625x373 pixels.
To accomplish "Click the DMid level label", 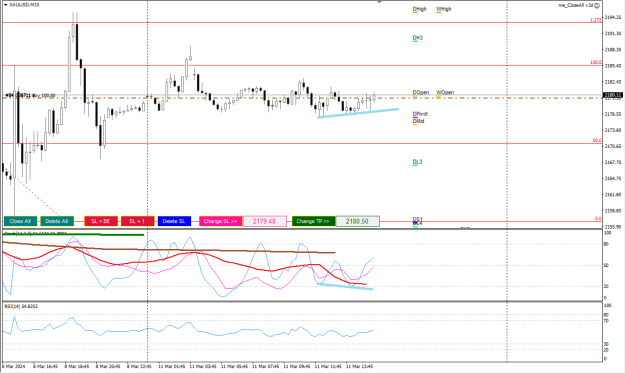I will click(x=418, y=121).
